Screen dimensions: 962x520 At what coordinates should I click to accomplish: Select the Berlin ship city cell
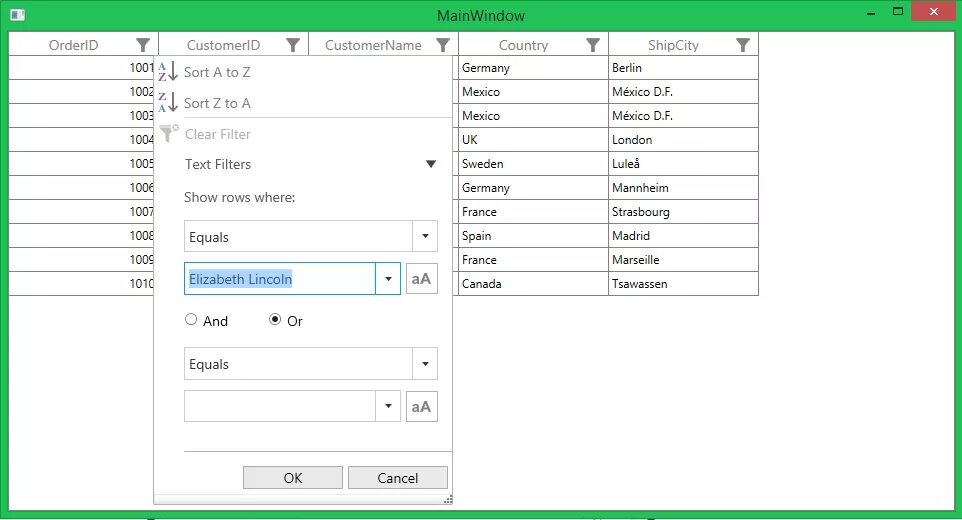click(683, 67)
